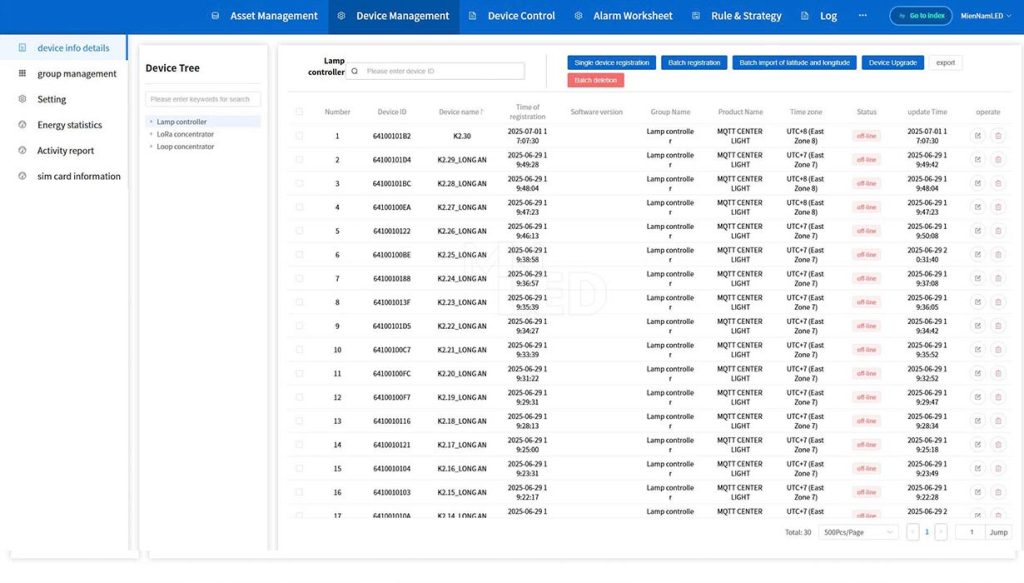Open Activity report in sidebar

tap(64, 150)
